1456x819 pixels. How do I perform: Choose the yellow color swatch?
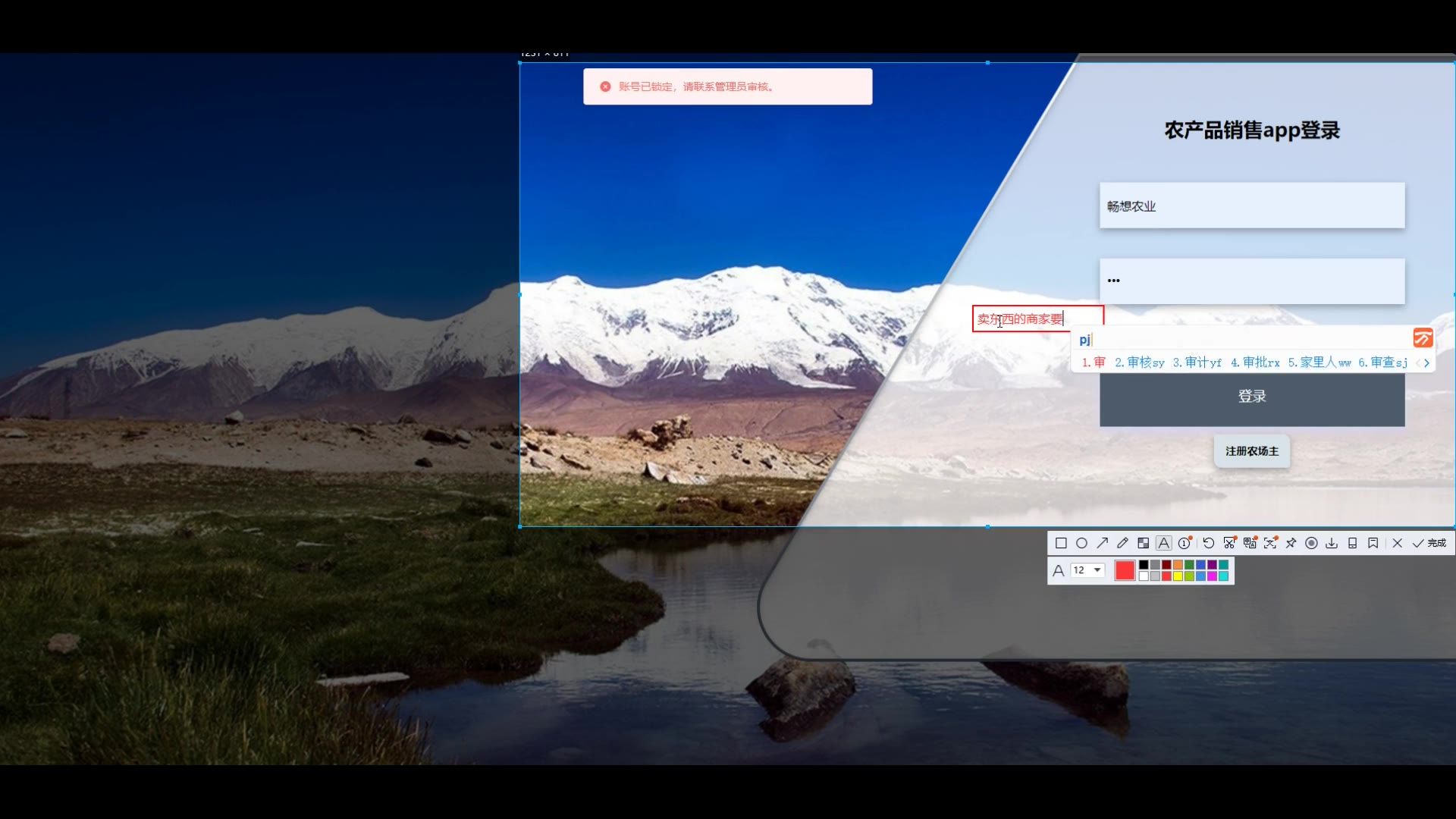(x=1178, y=576)
